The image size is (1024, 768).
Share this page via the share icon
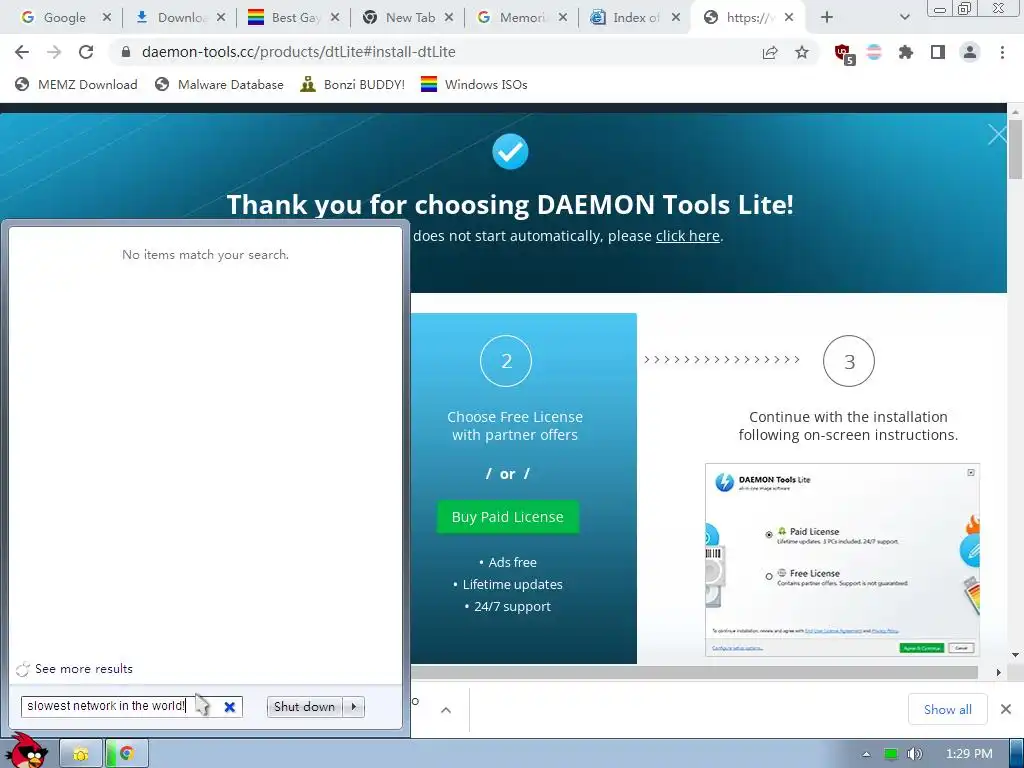[770, 53]
